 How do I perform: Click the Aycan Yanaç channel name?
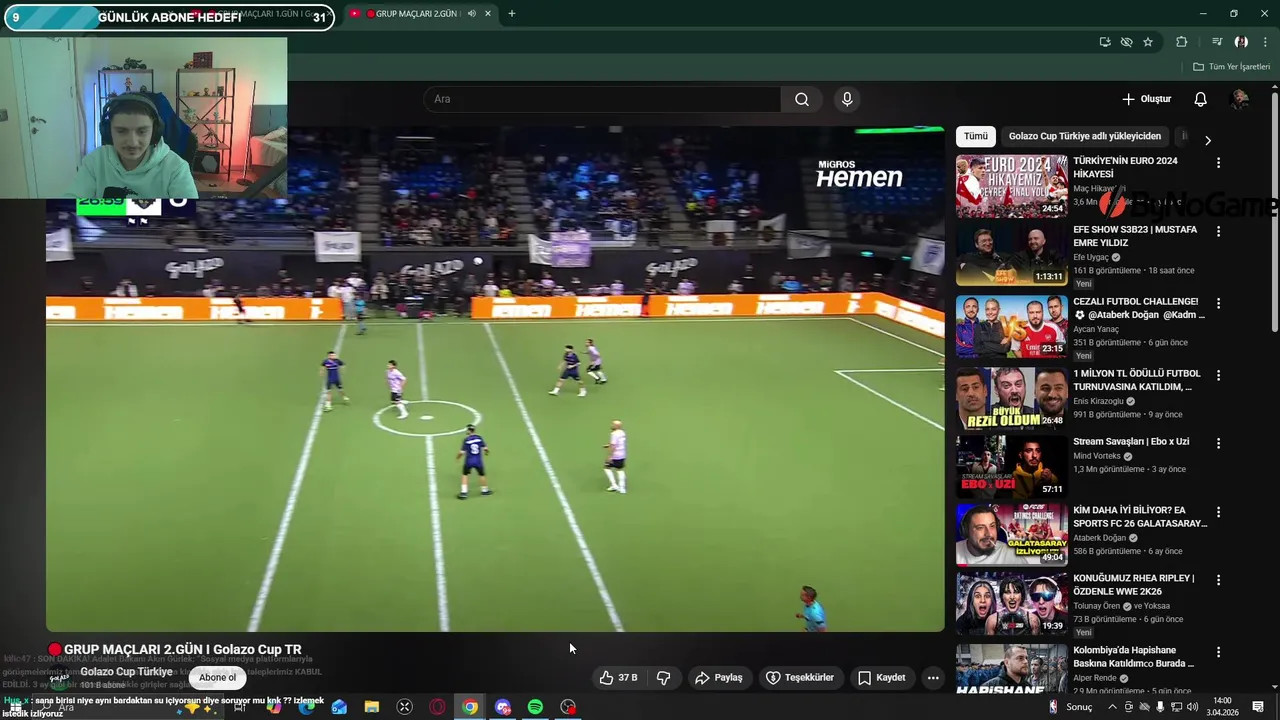[1097, 329]
